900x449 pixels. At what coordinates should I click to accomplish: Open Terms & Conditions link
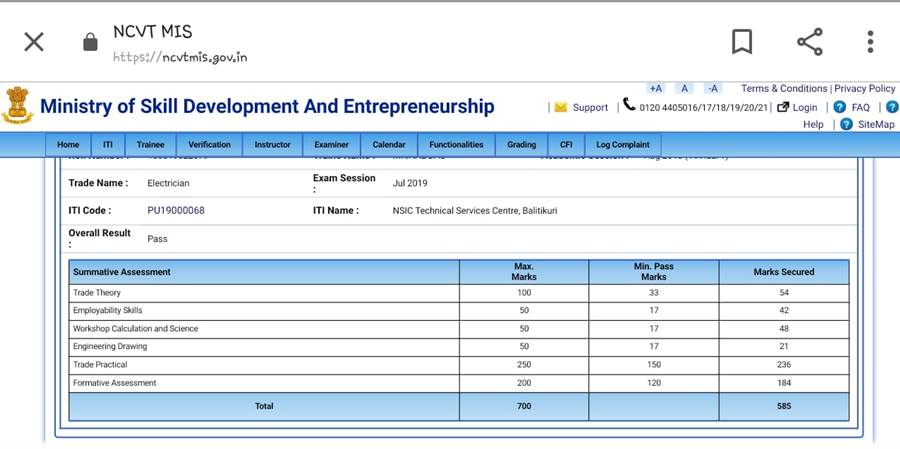pyautogui.click(x=784, y=88)
